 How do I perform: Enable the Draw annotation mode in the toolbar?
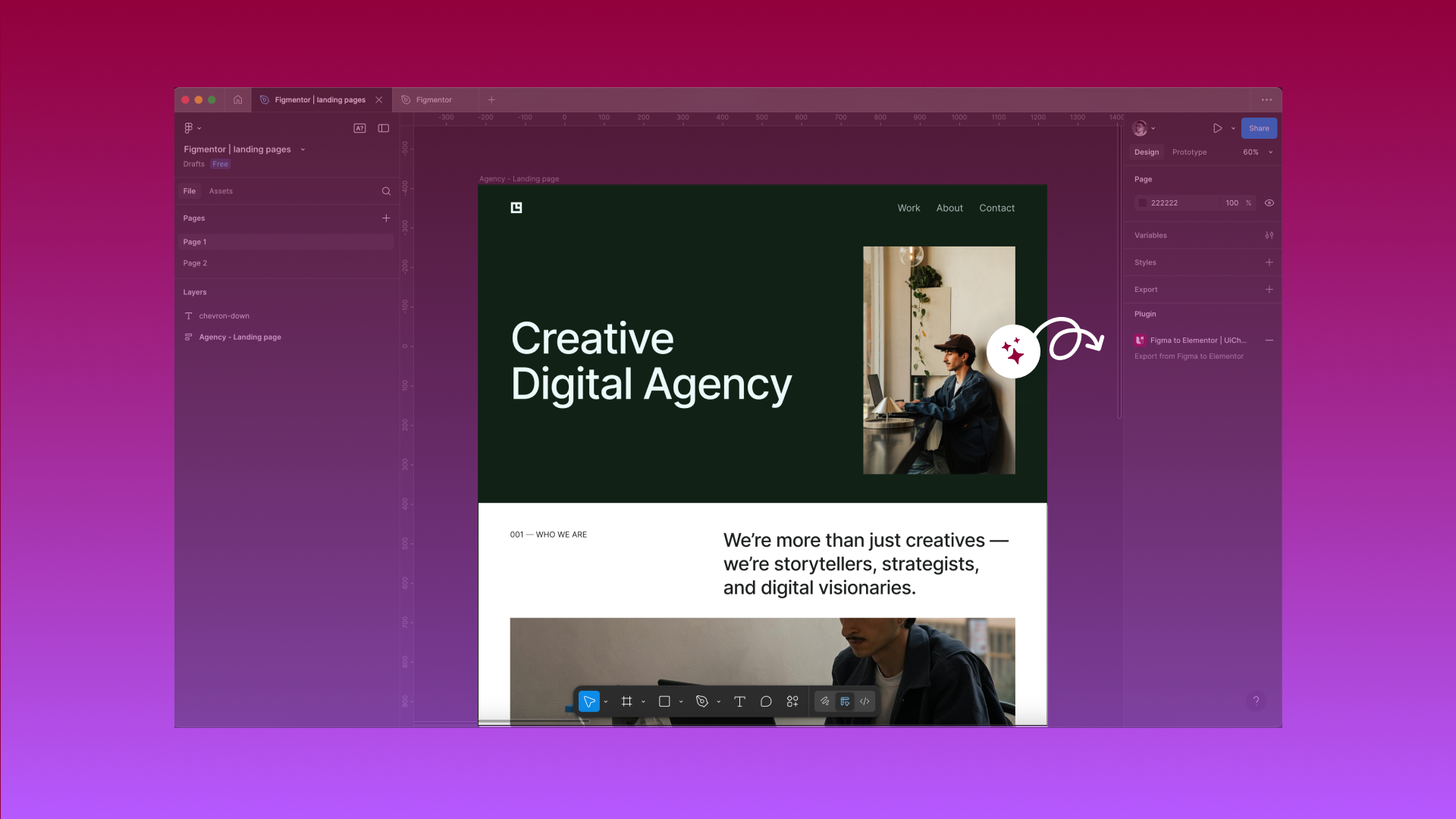825,701
